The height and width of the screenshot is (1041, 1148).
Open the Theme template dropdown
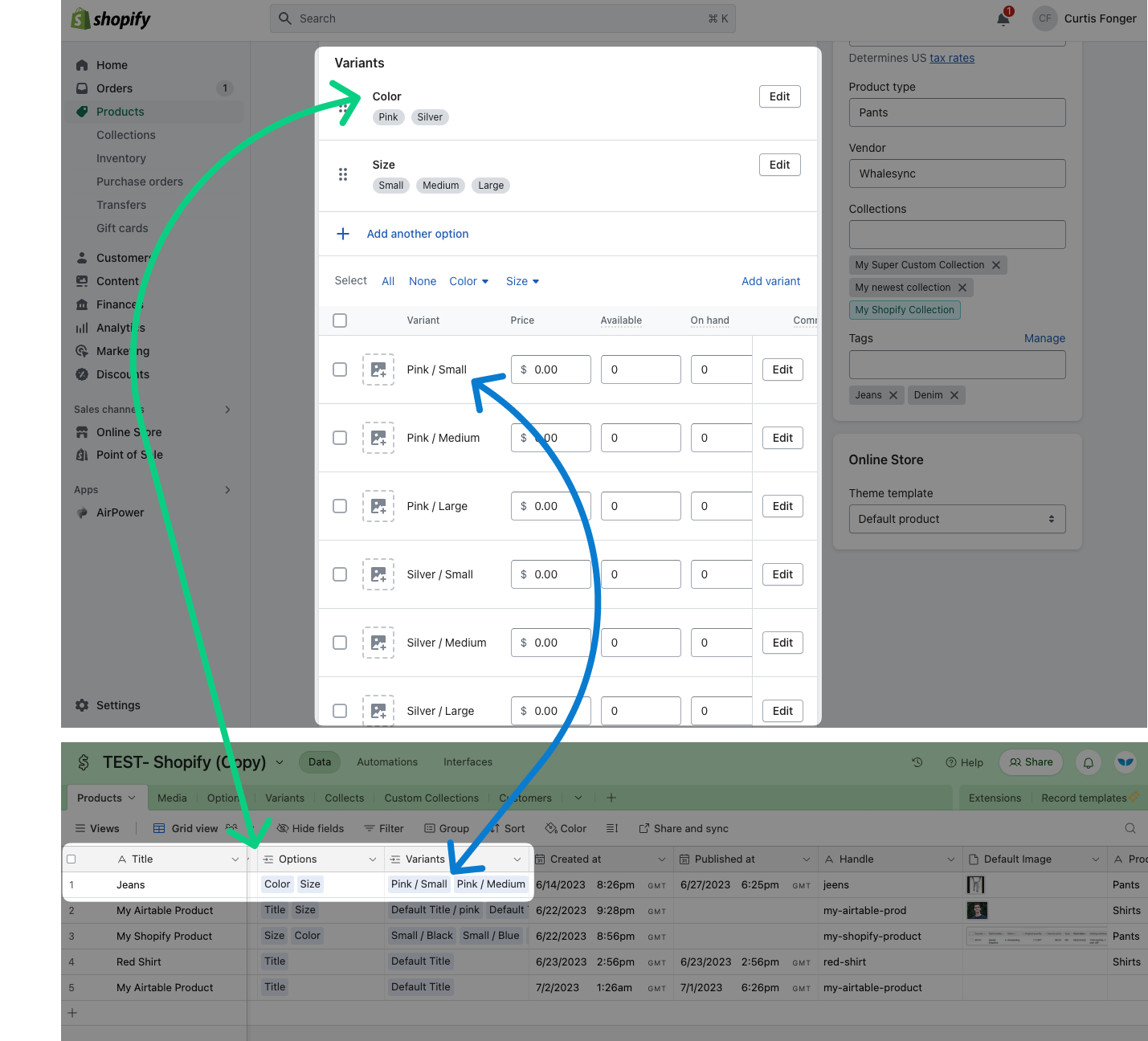point(957,519)
